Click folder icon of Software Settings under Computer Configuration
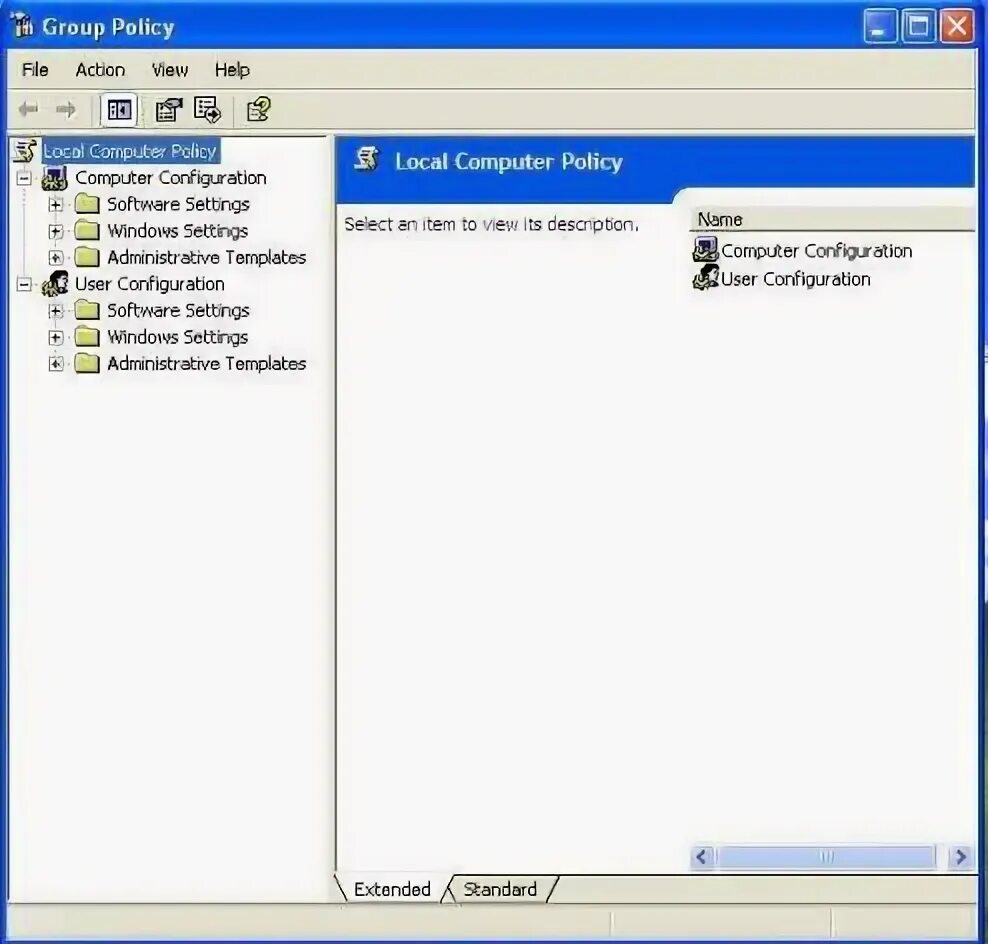This screenshot has height=944, width=988. click(x=87, y=204)
